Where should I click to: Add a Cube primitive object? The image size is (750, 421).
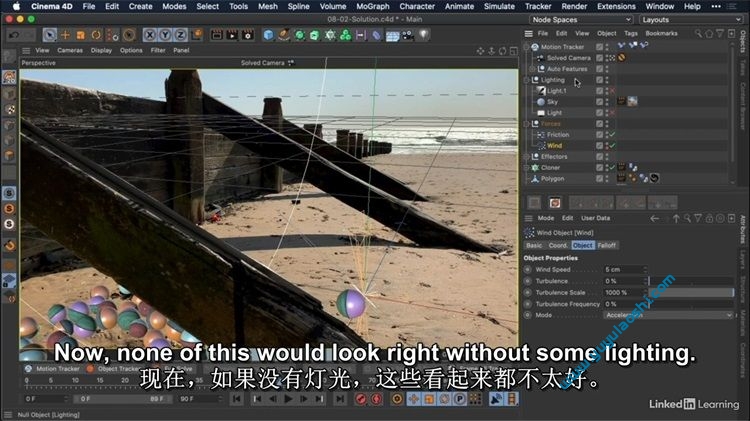pos(268,35)
